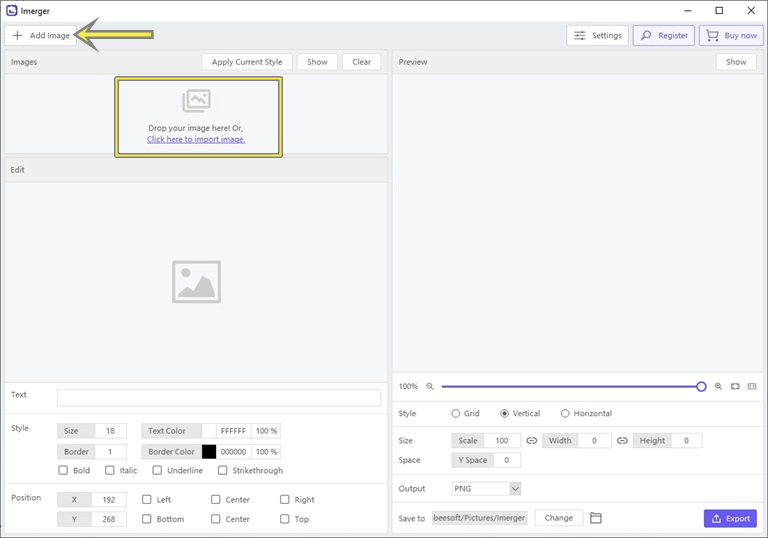
Task: Minimize the Imerger window
Action: pos(688,10)
